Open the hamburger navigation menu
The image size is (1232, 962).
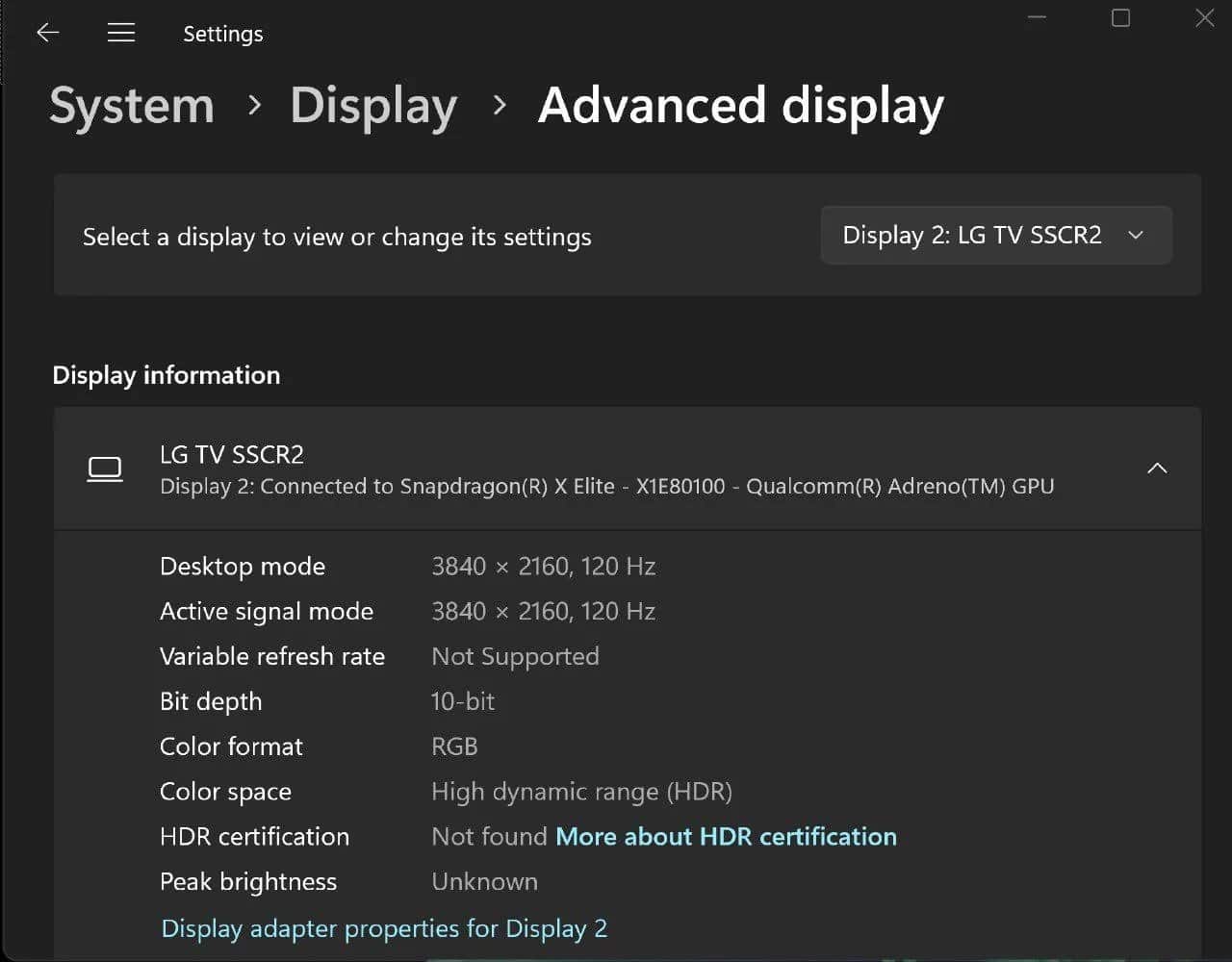[121, 33]
